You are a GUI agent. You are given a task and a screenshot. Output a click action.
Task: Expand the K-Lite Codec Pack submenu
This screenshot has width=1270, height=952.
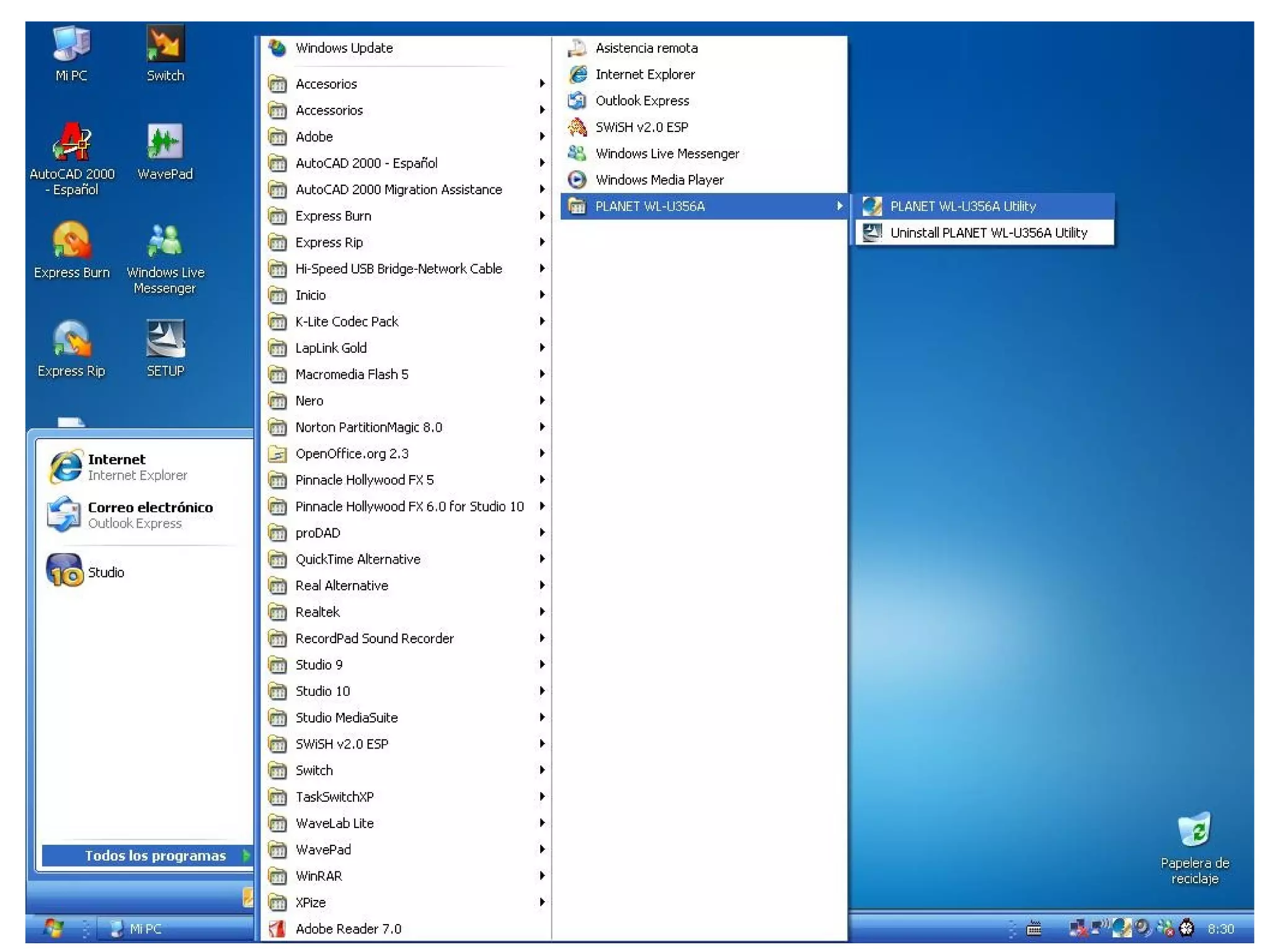[x=347, y=321]
